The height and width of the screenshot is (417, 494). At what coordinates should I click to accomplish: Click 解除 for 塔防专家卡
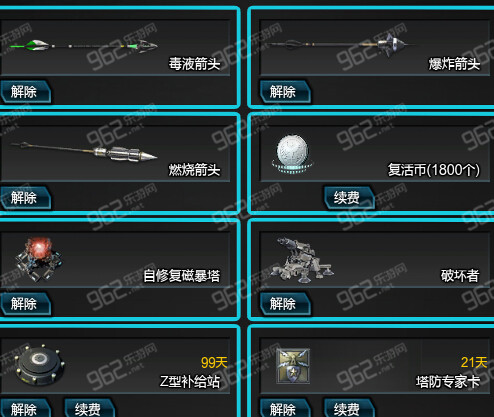(285, 408)
